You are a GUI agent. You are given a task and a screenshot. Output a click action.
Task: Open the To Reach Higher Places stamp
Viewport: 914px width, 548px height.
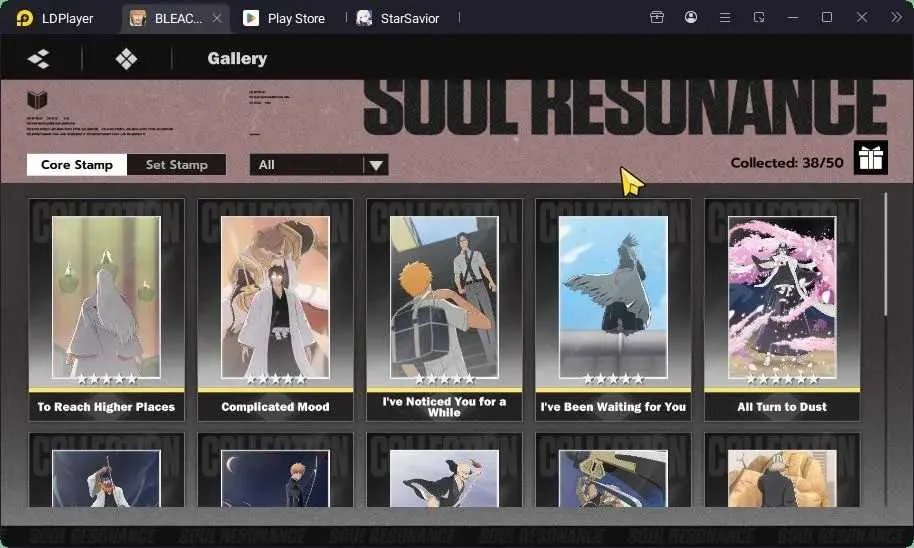tap(106, 310)
